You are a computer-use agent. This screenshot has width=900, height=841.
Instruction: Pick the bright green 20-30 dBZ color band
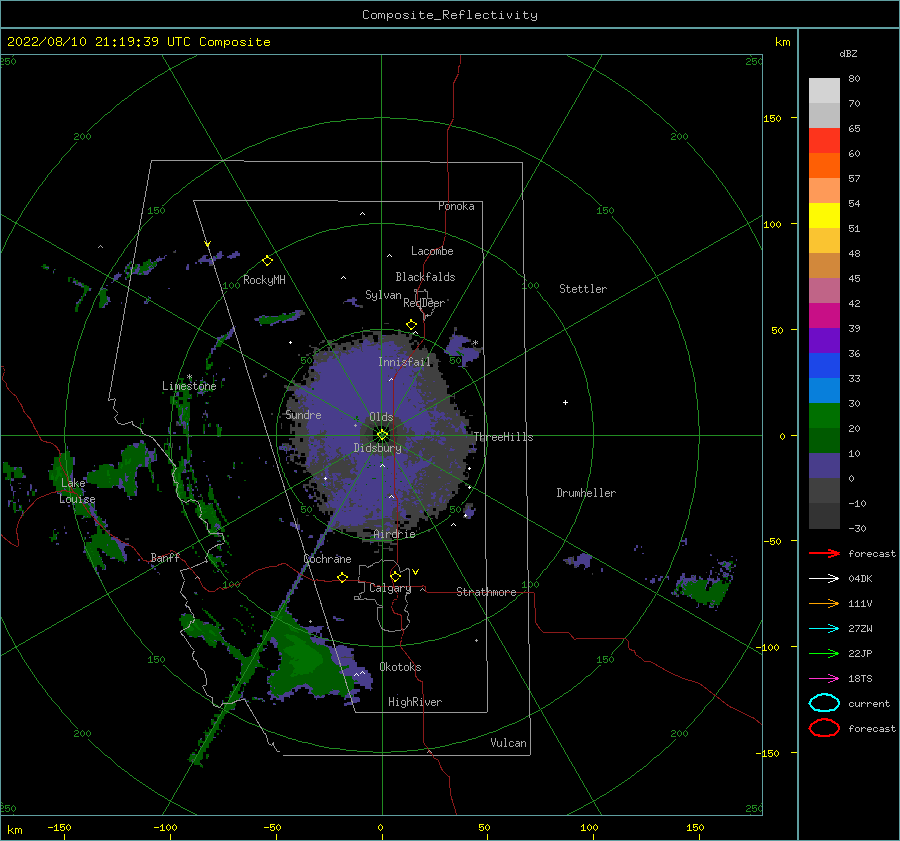(x=824, y=415)
